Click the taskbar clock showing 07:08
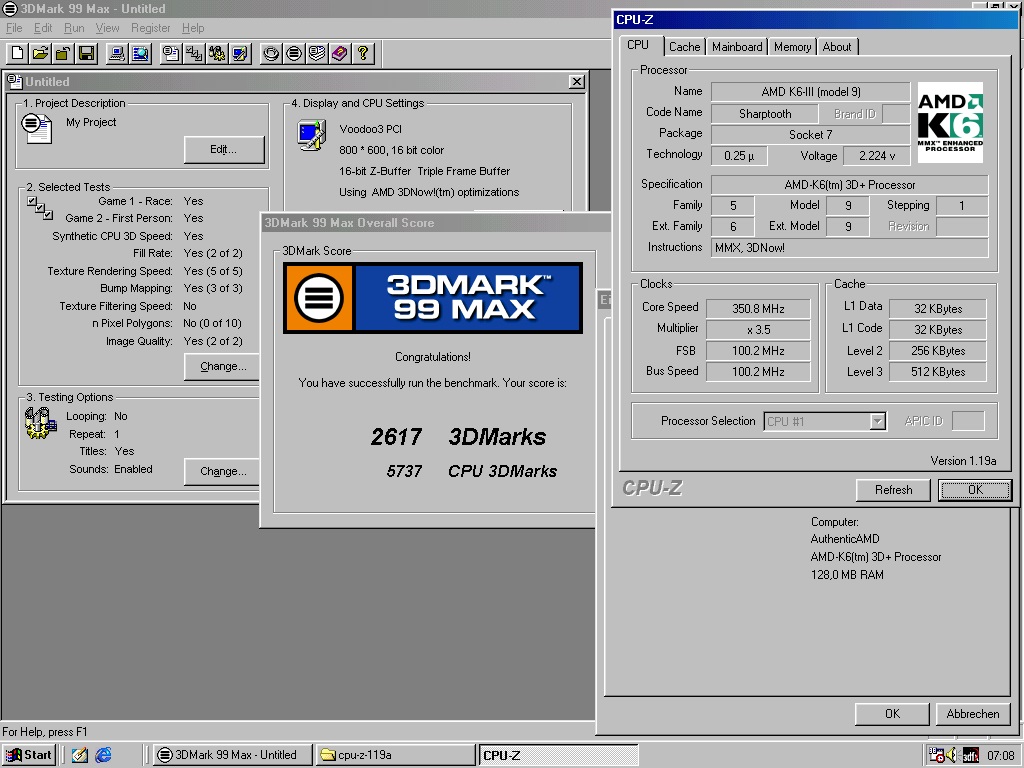The width and height of the screenshot is (1024, 768). 1000,756
